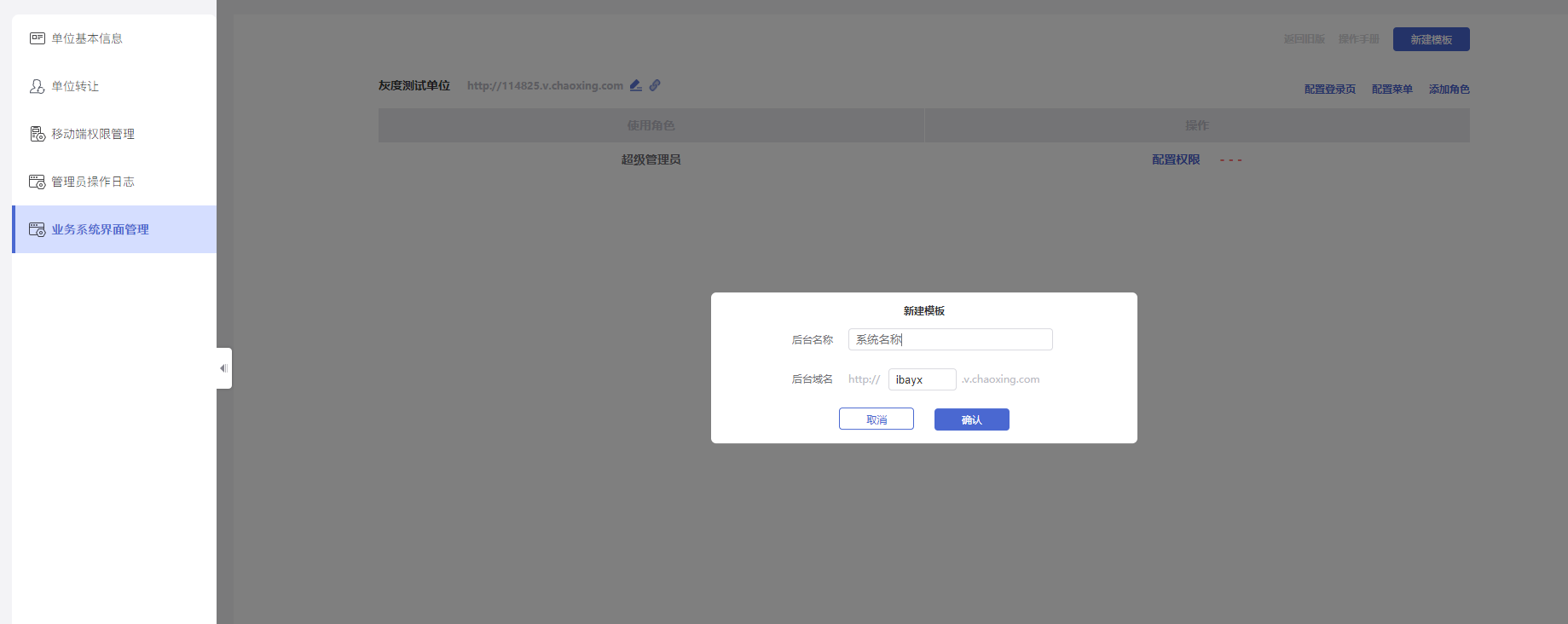
Task: Click the 超级管理员 role cell
Action: [x=651, y=159]
